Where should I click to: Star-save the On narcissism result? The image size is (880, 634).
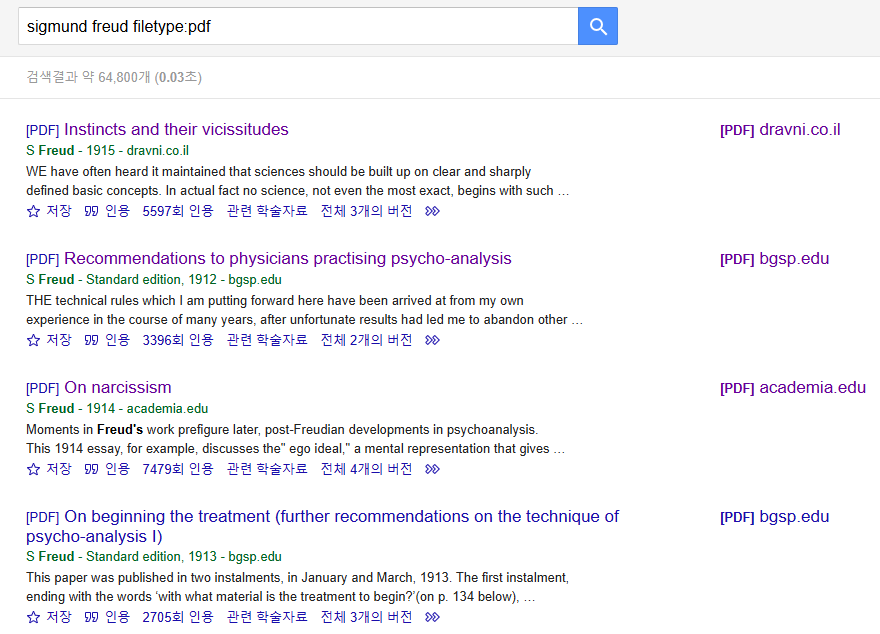point(49,469)
